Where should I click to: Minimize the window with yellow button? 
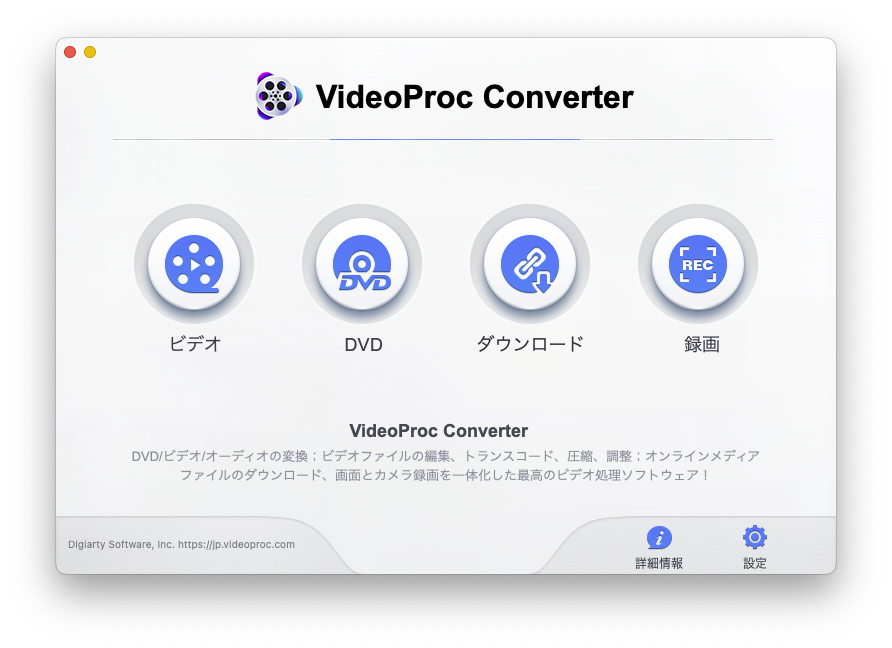point(90,52)
